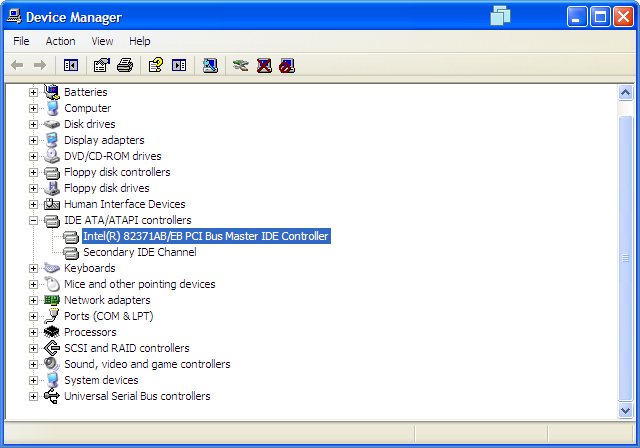Viewport: 640px width, 448px height.
Task: Expand the Network adapters node
Action: coord(33,300)
